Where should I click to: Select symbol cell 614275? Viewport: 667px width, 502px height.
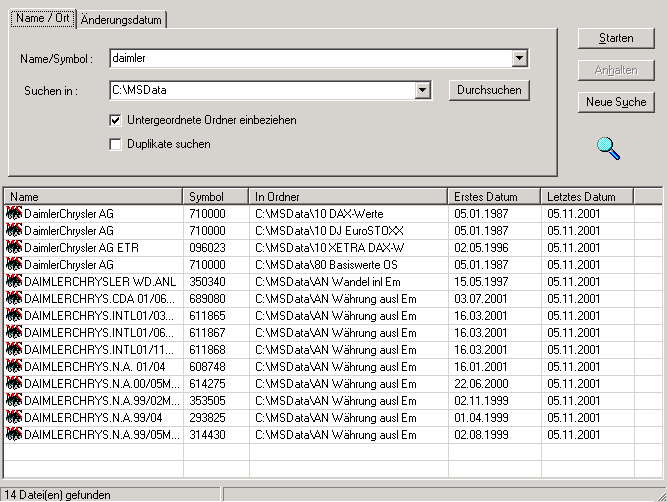pyautogui.click(x=207, y=384)
